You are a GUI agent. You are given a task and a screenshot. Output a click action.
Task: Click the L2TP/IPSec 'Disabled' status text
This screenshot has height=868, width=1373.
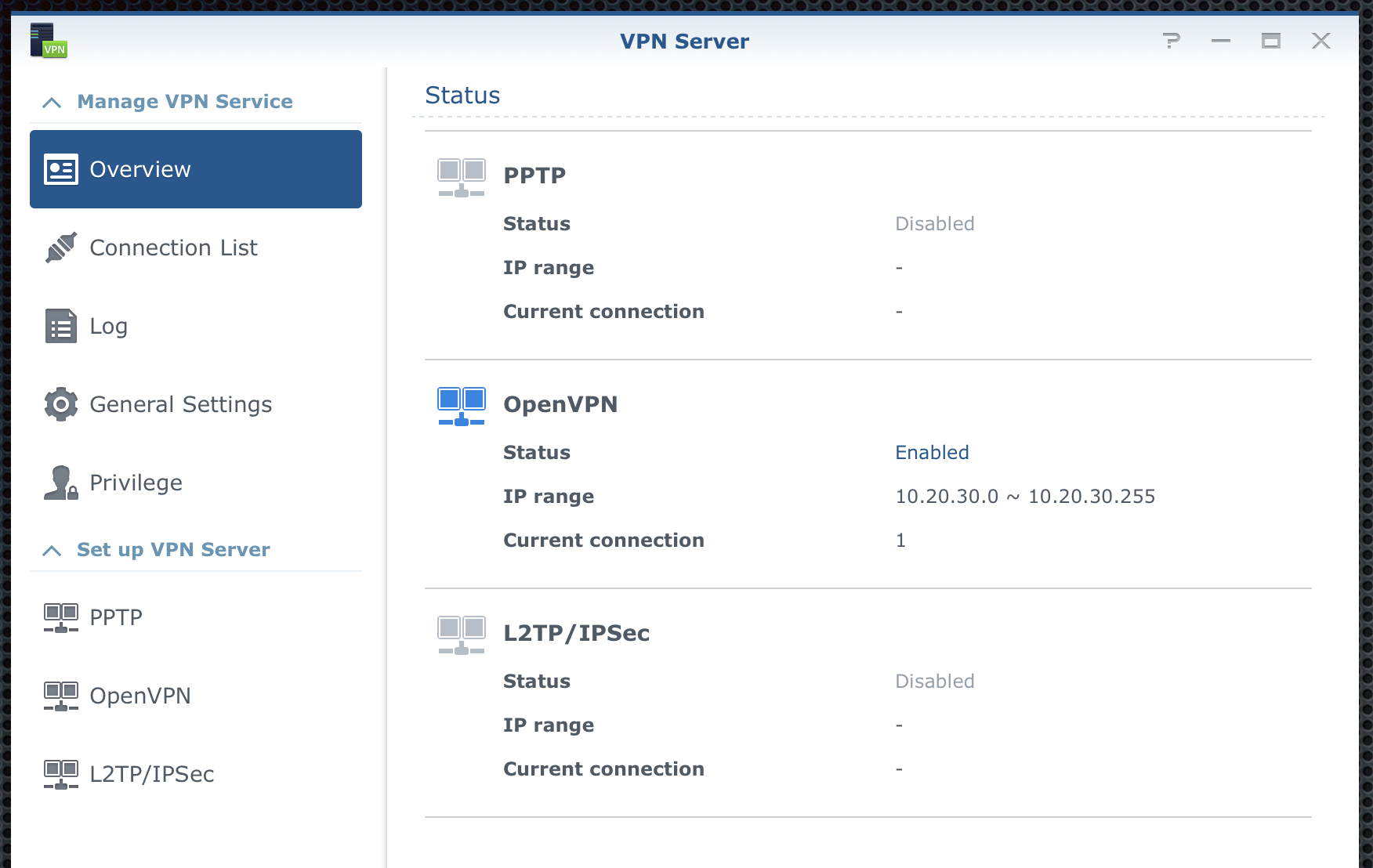click(935, 682)
